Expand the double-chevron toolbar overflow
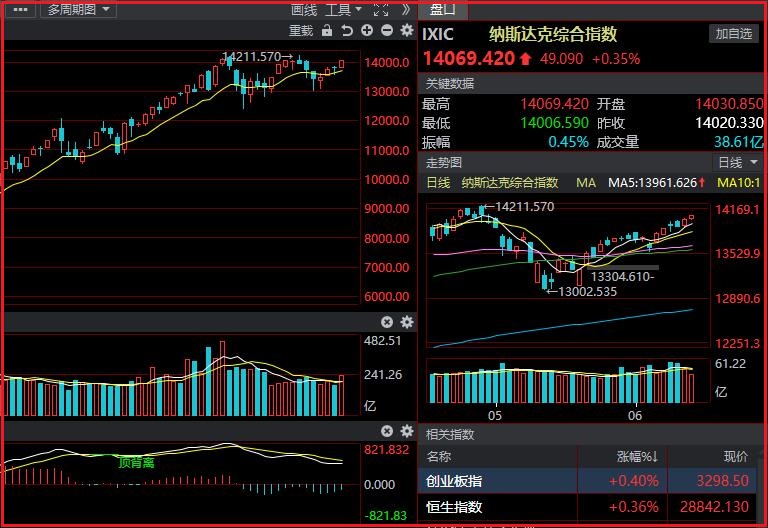 (406, 9)
